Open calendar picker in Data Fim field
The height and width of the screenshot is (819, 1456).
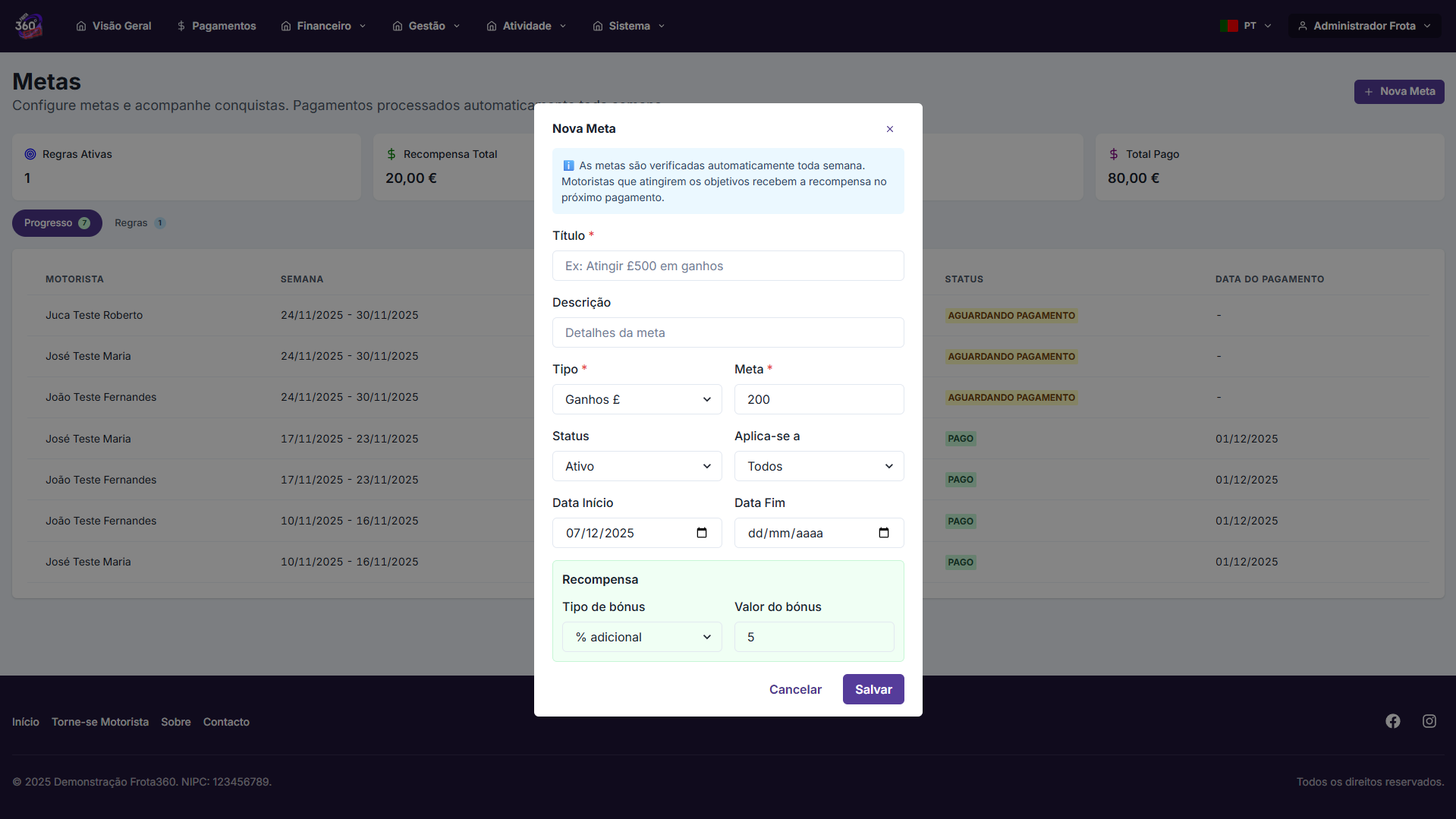(884, 533)
